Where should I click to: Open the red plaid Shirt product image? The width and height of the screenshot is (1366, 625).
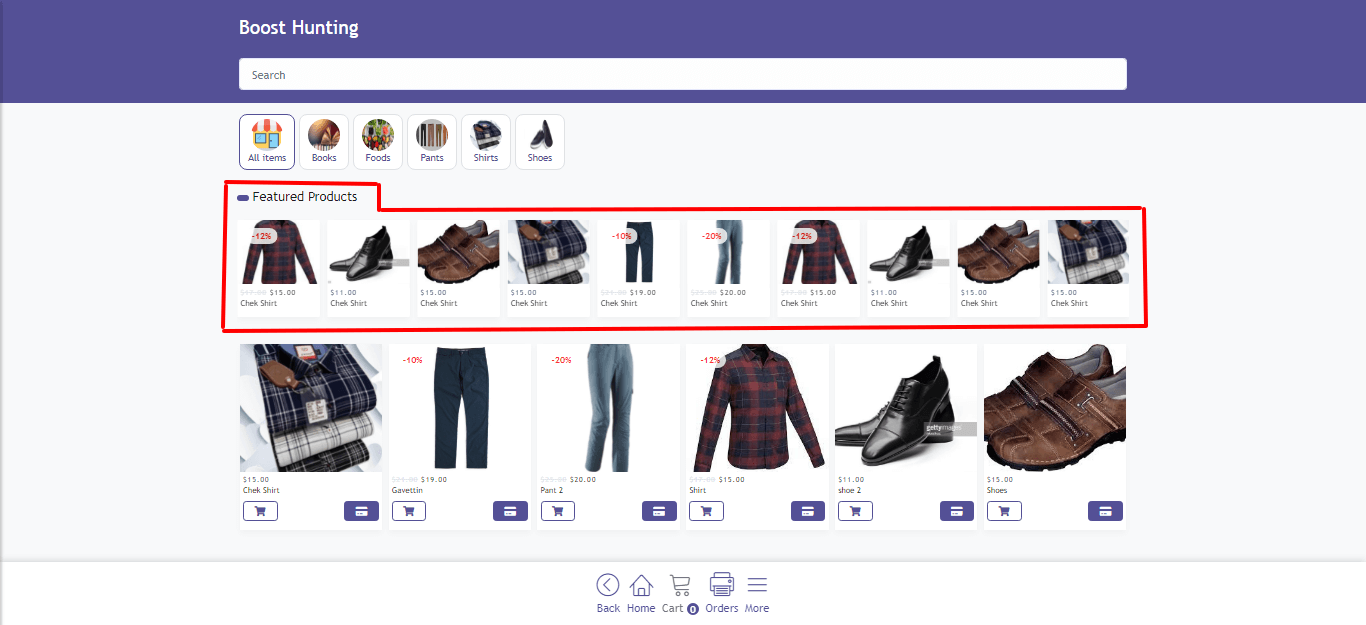coord(757,408)
